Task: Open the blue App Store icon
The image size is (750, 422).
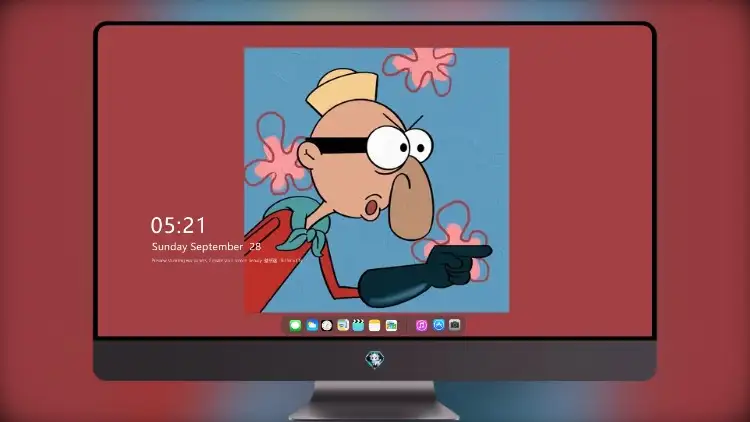Action: tap(438, 325)
